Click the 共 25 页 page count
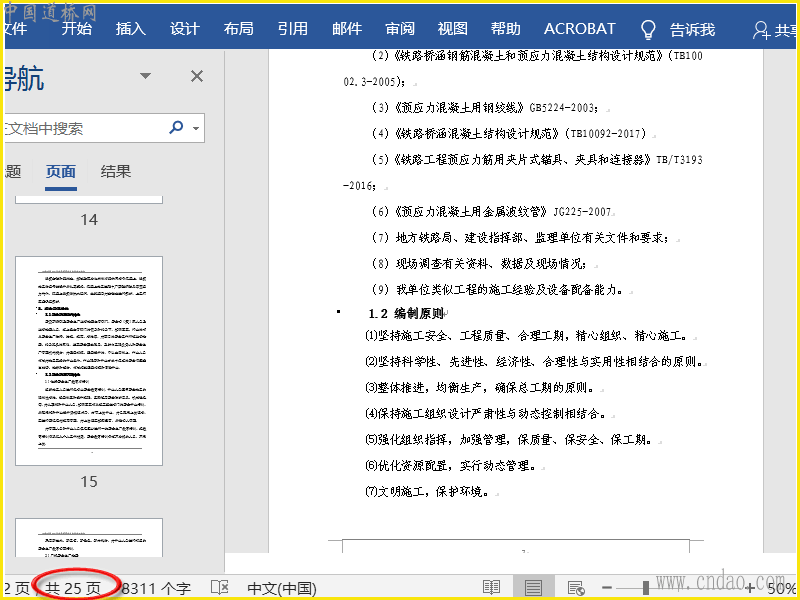The image size is (800, 600). (x=74, y=588)
